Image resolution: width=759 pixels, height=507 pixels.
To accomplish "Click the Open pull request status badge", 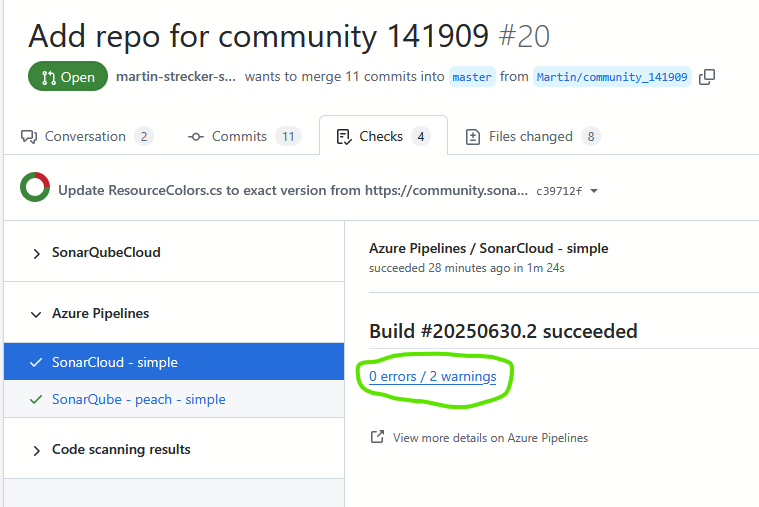I will [x=68, y=77].
